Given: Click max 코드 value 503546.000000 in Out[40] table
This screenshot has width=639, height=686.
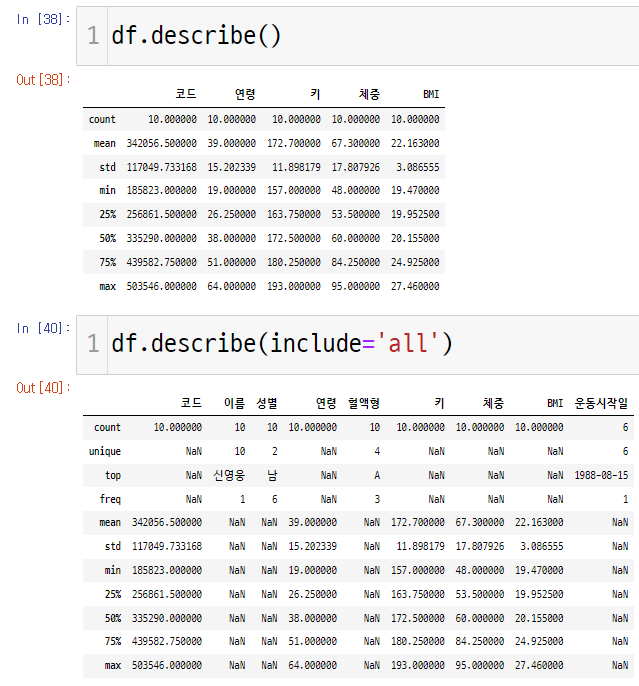Looking at the screenshot, I should pos(167,665).
